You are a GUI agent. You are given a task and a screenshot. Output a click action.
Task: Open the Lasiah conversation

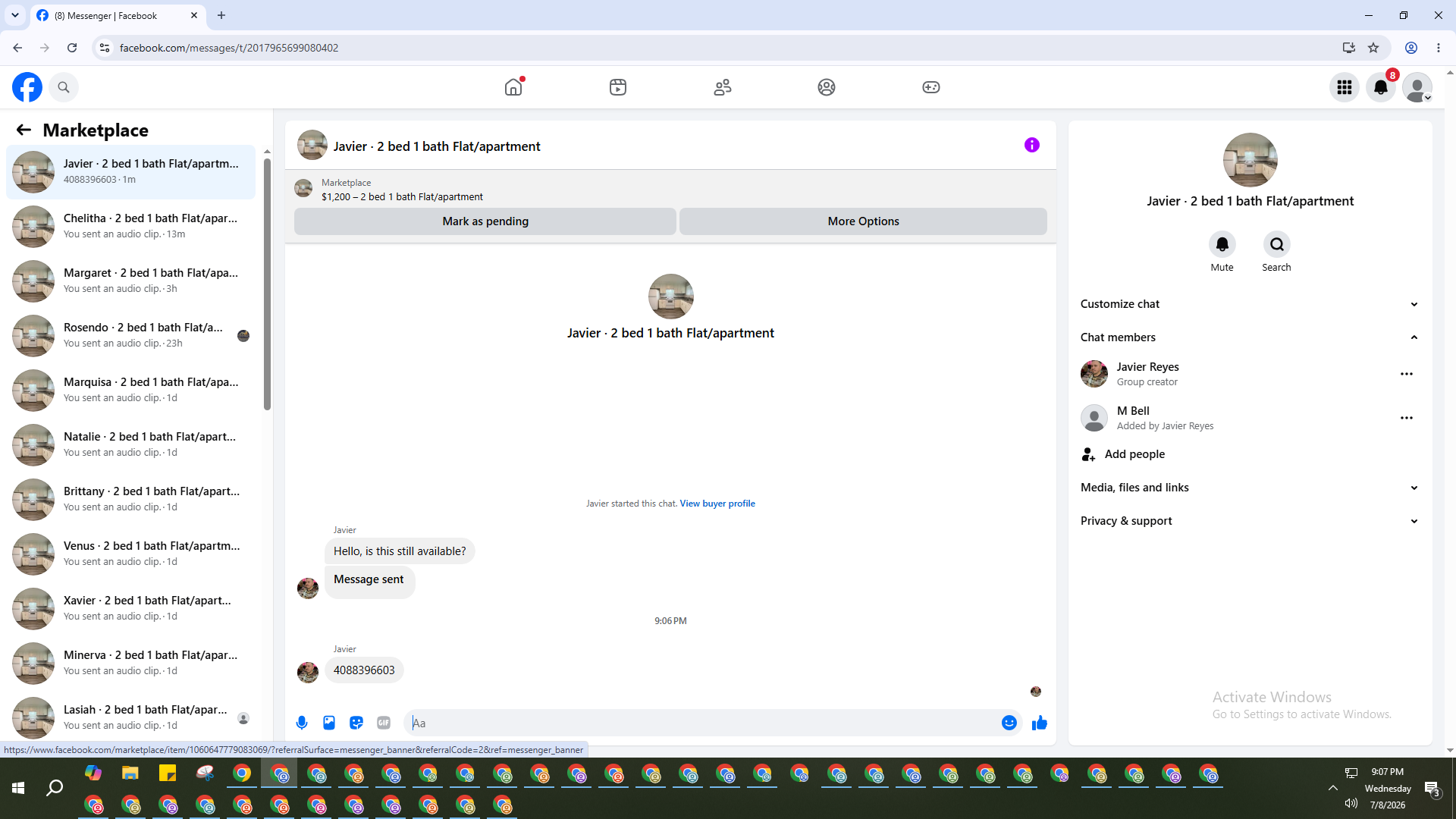pyautogui.click(x=130, y=718)
